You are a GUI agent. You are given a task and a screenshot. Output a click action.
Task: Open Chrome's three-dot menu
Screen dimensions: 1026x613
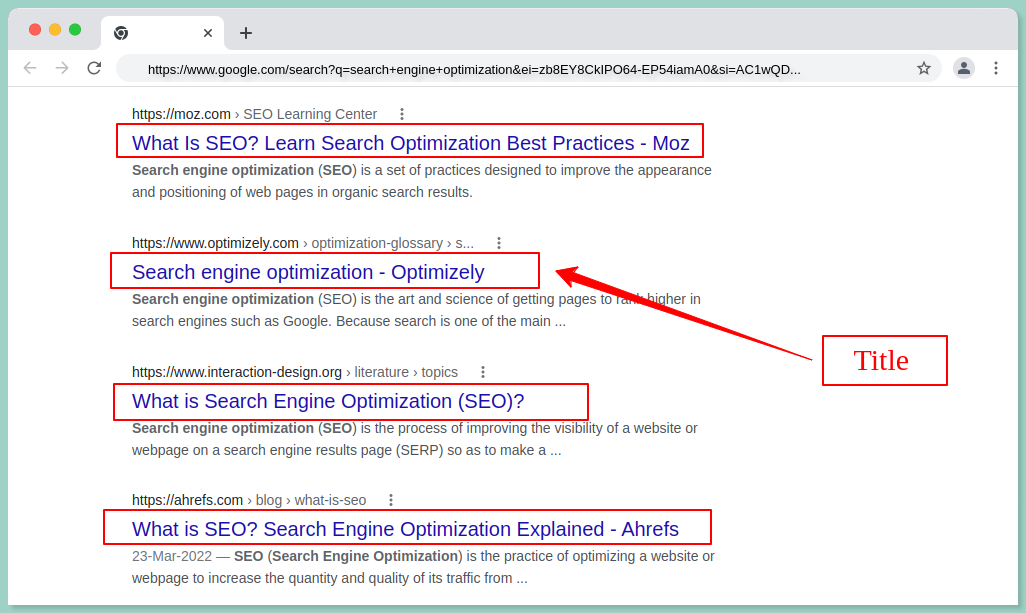point(995,68)
